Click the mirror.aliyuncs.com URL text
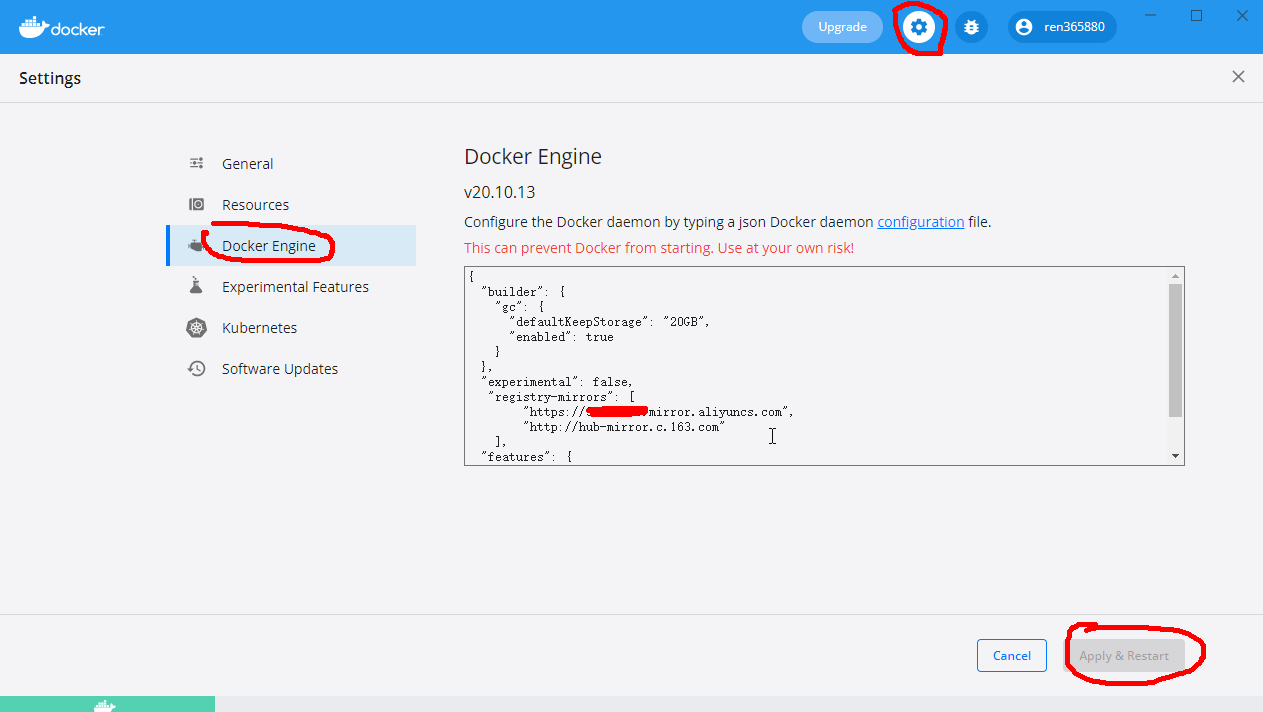 click(x=658, y=412)
